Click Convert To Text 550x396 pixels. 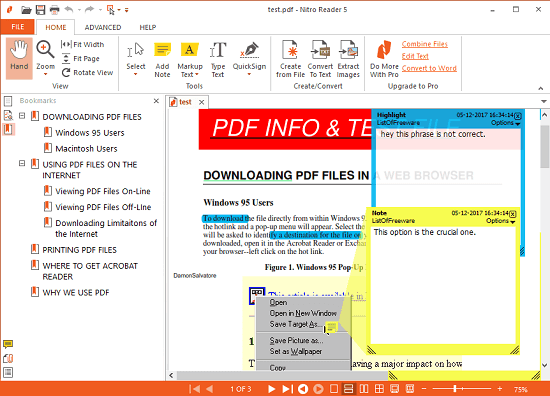[x=320, y=59]
